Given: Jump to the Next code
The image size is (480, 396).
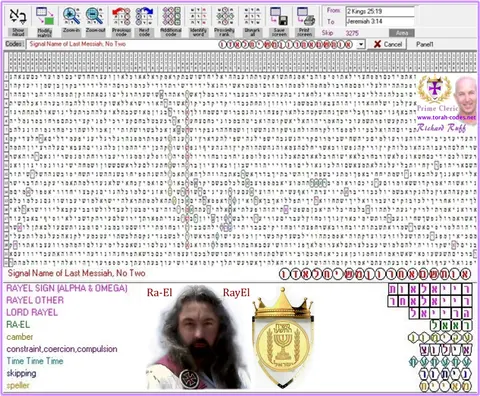Looking at the screenshot, I should point(144,16).
